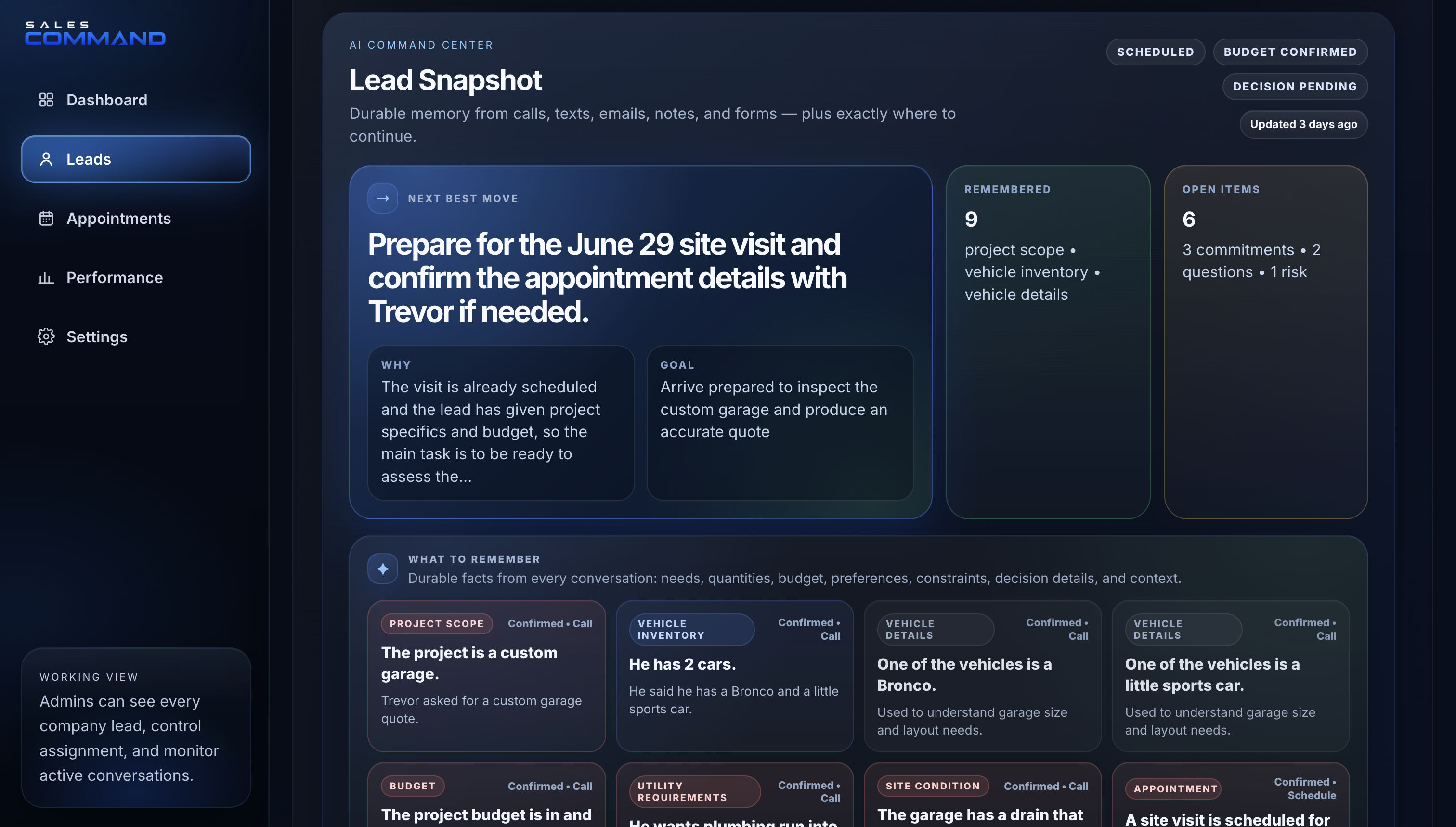Click the What to Remember sparkle icon
The height and width of the screenshot is (827, 1456).
point(382,568)
